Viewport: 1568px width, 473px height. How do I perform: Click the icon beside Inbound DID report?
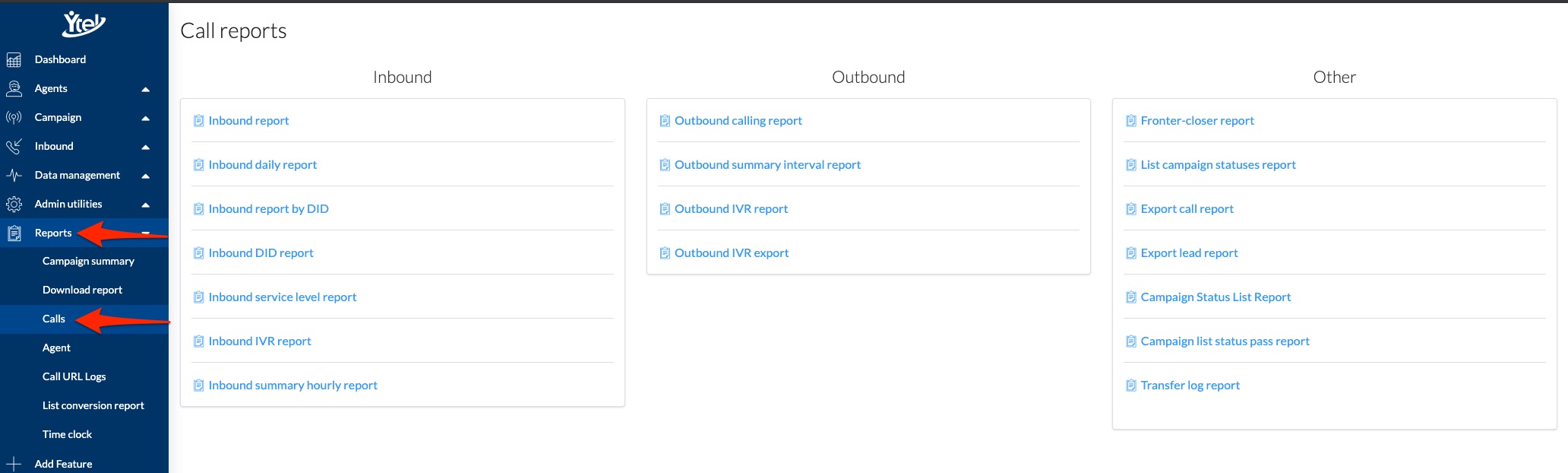pyautogui.click(x=198, y=252)
